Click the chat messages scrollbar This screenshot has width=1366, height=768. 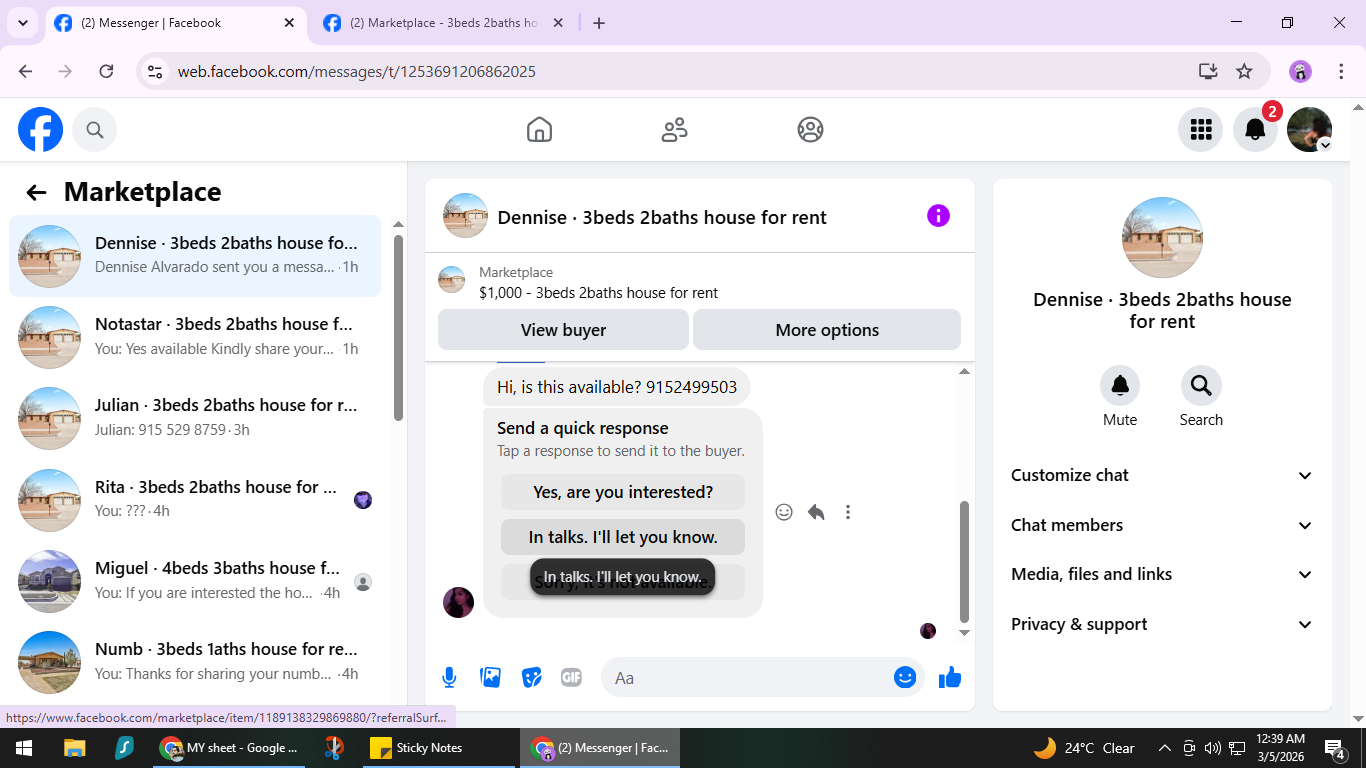coord(964,560)
